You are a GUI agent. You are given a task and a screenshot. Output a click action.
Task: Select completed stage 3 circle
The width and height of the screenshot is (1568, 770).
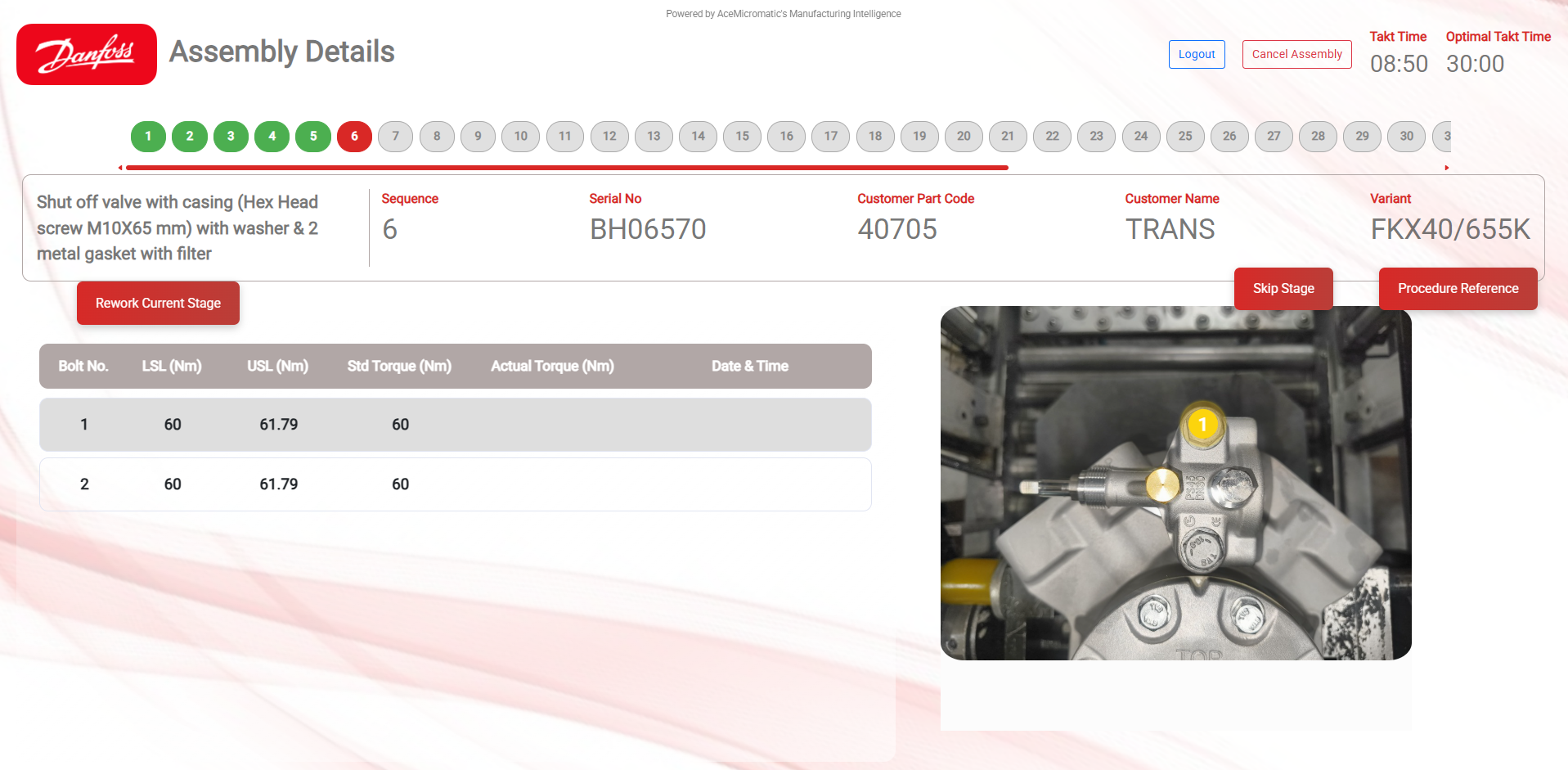coord(231,137)
